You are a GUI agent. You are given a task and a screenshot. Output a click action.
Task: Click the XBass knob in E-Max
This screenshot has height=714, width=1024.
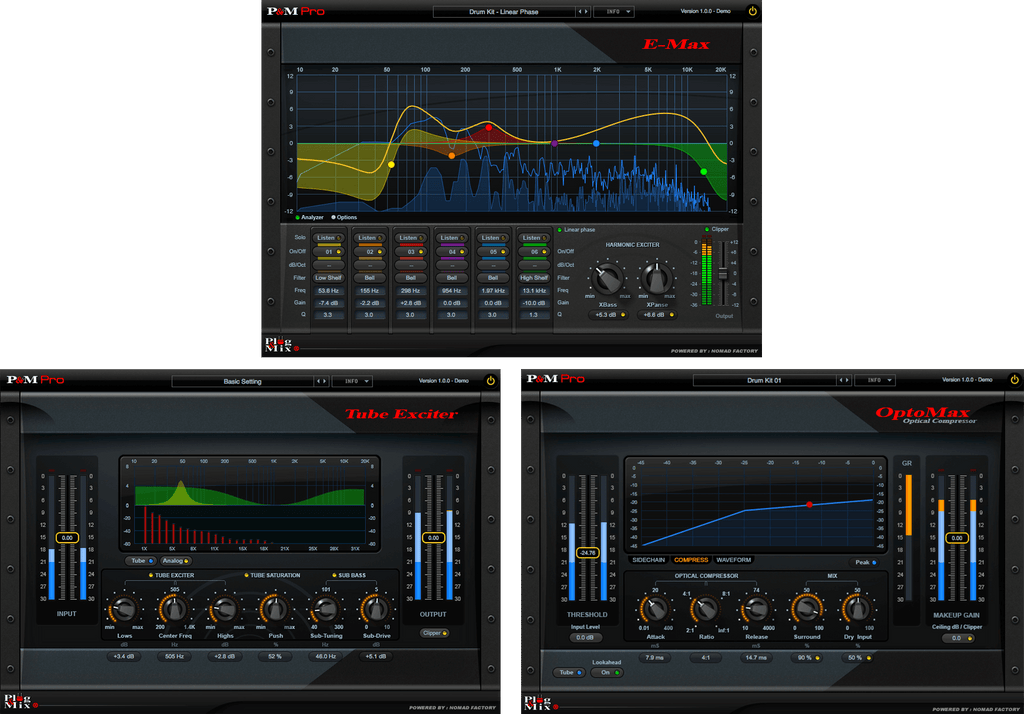pos(607,279)
